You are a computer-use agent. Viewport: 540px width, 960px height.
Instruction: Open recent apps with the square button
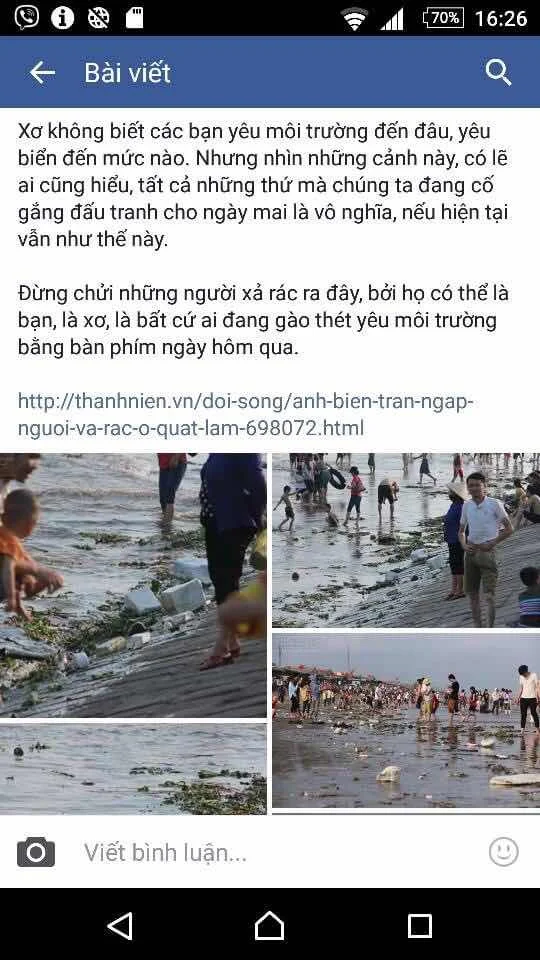[x=420, y=926]
